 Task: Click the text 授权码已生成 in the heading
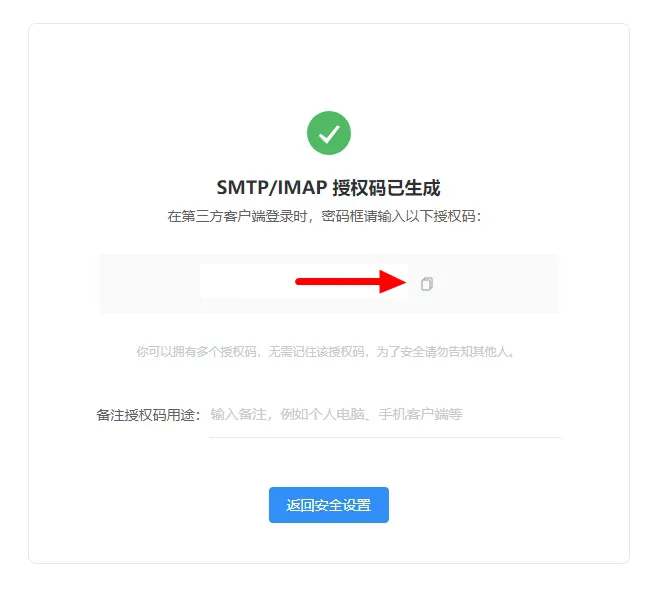tap(386, 188)
